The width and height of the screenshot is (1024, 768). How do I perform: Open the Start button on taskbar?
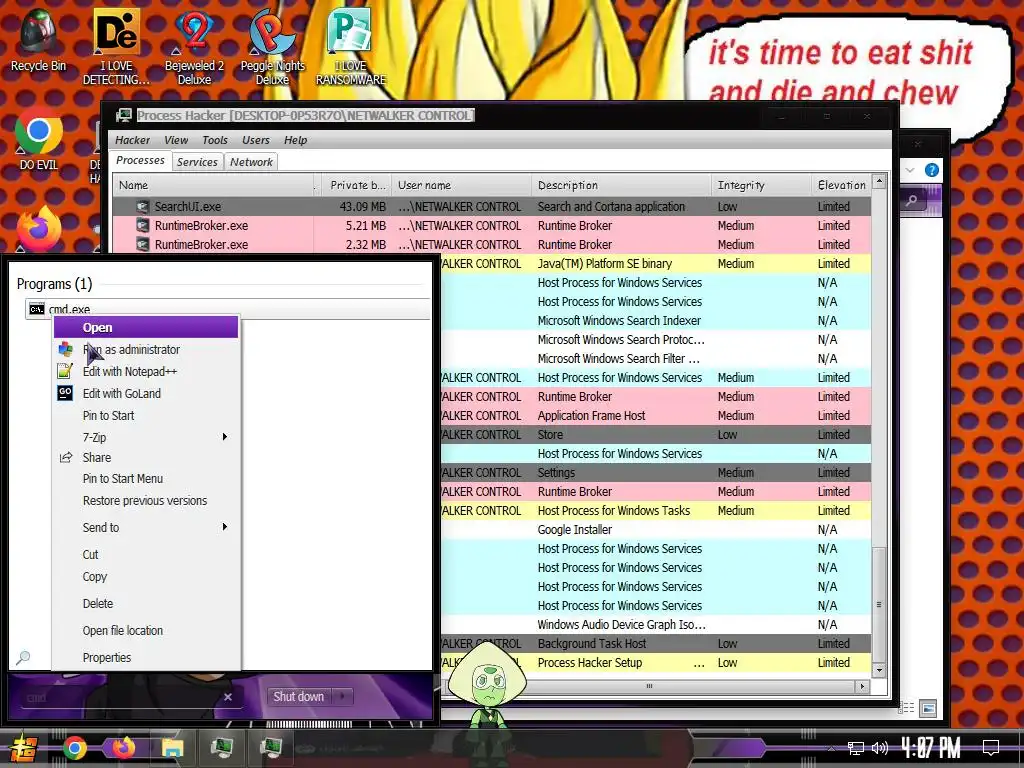[x=23, y=748]
